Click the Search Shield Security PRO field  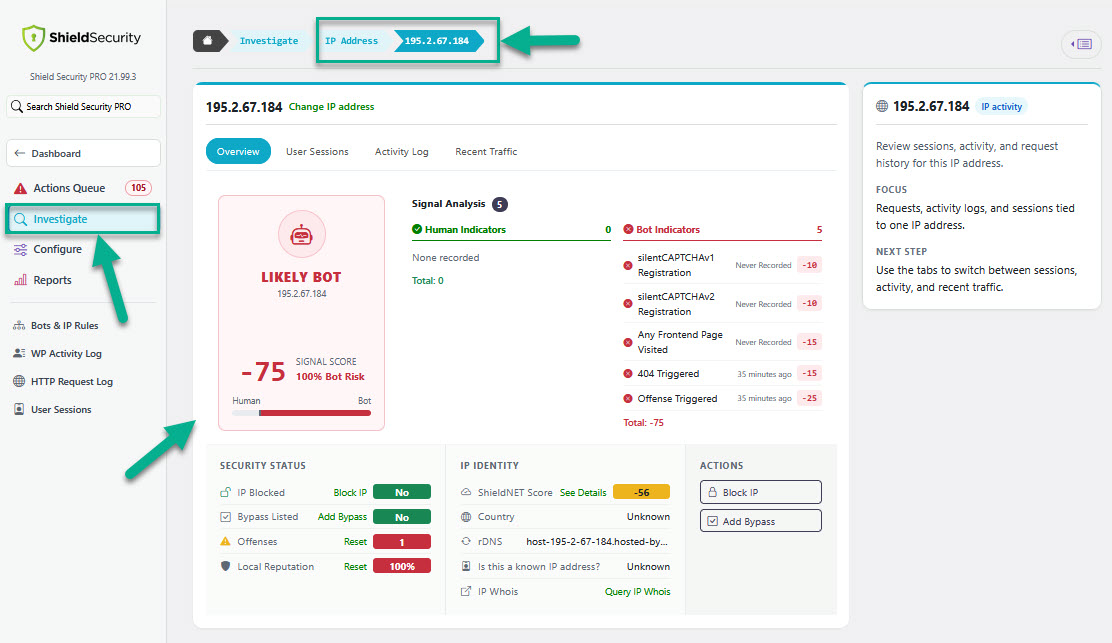[x=84, y=106]
